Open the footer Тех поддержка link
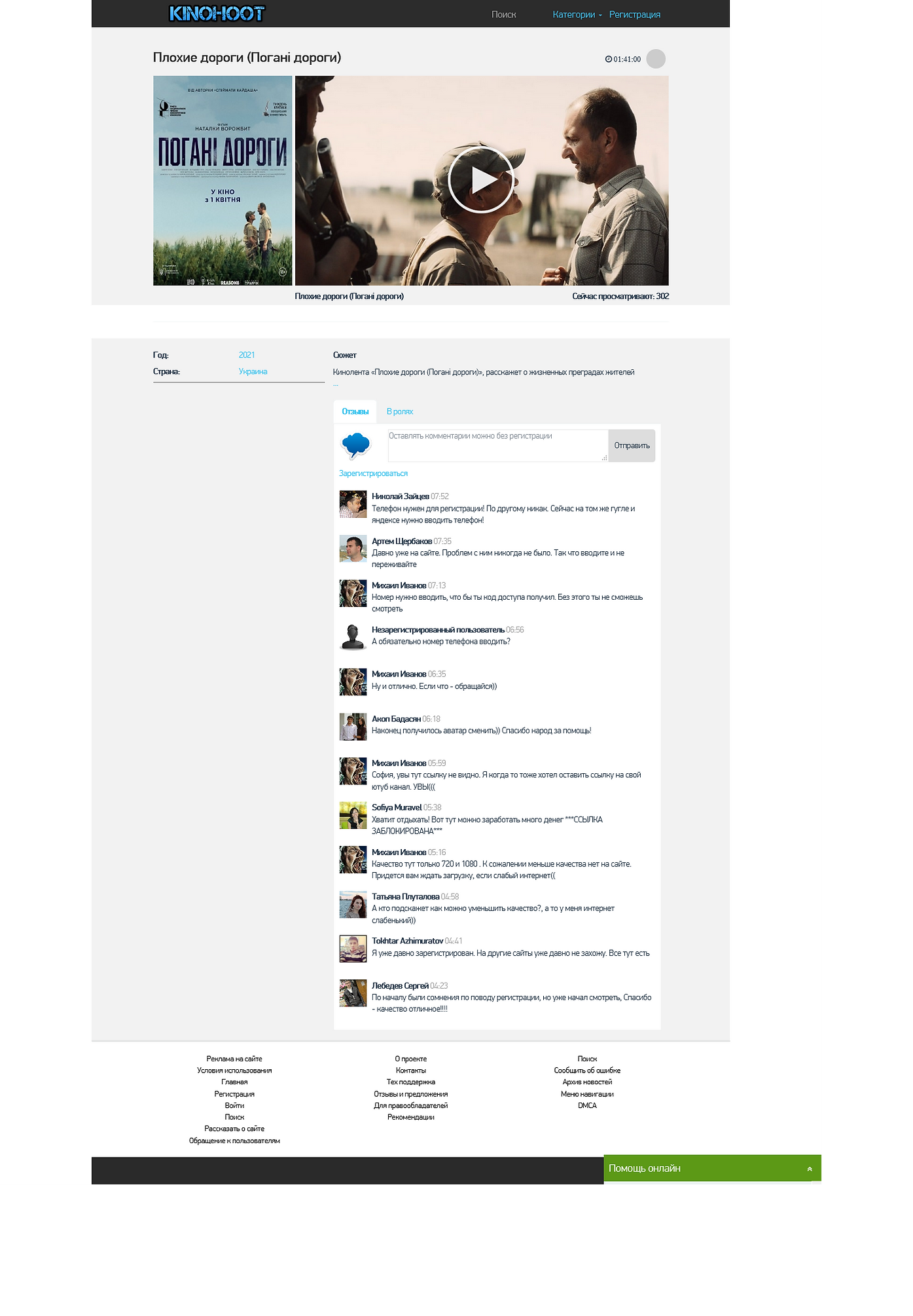 click(411, 1082)
